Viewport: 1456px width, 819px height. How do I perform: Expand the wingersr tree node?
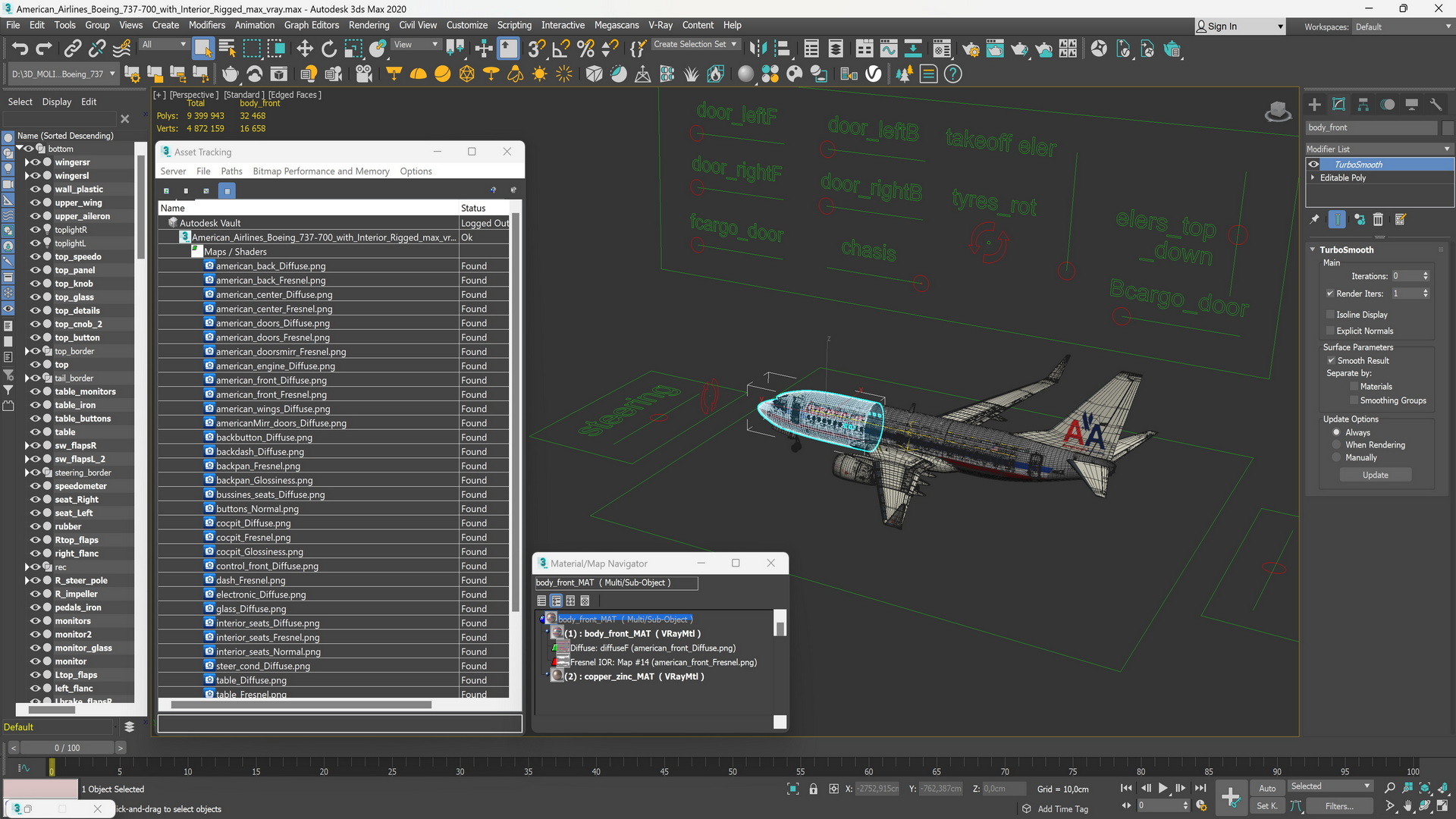pyautogui.click(x=27, y=162)
